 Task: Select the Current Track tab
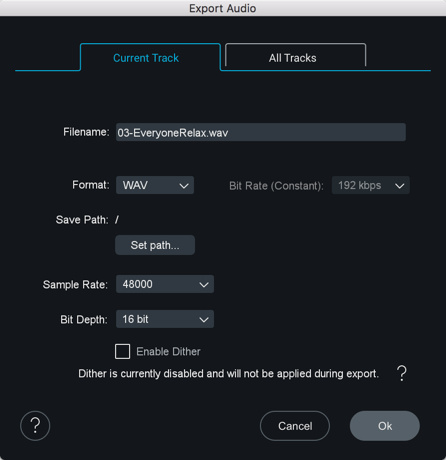(x=150, y=57)
